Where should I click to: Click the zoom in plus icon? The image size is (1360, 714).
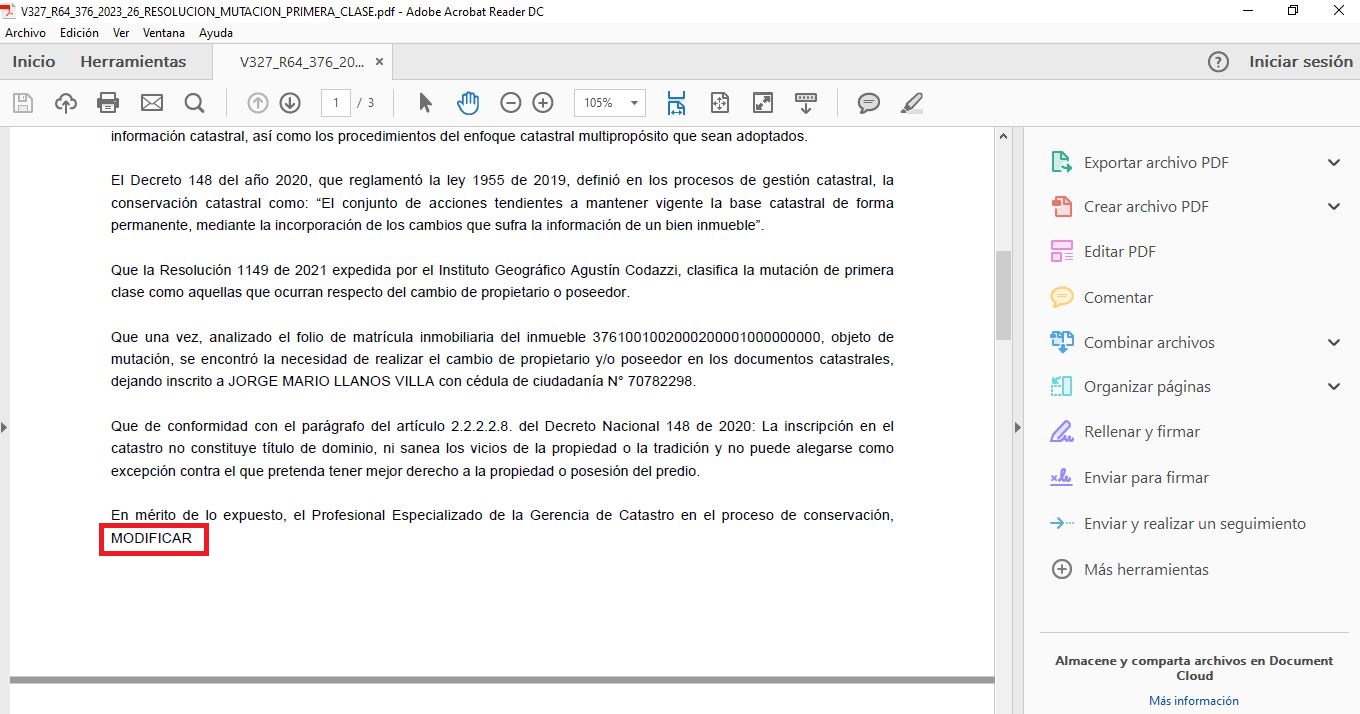(x=543, y=103)
